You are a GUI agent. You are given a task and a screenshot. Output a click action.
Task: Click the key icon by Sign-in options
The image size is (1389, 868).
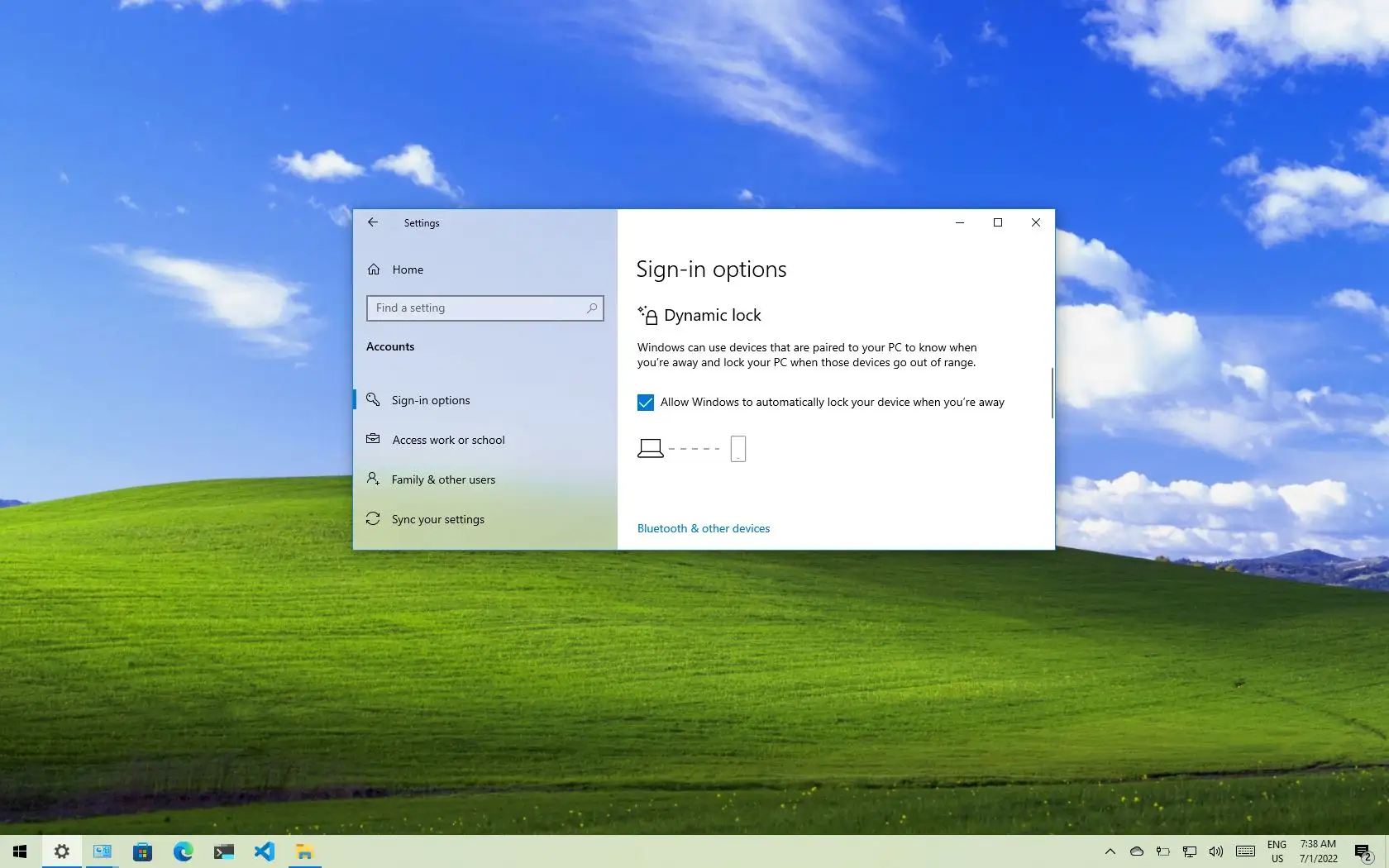tap(374, 399)
